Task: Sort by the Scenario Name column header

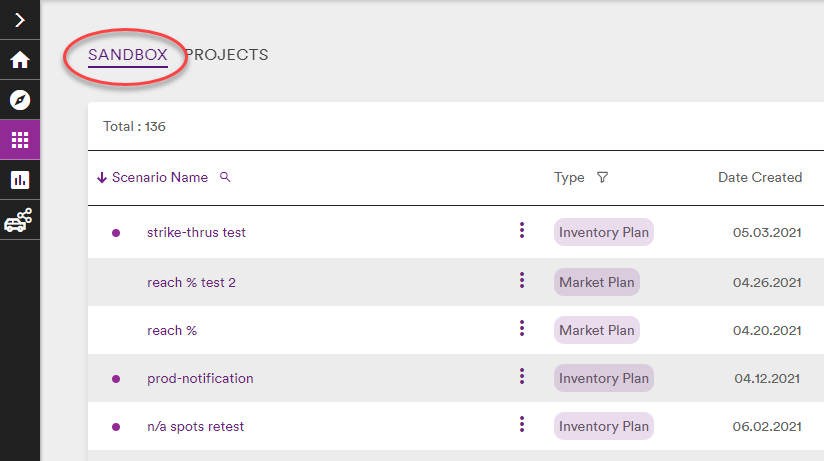Action: [x=160, y=177]
